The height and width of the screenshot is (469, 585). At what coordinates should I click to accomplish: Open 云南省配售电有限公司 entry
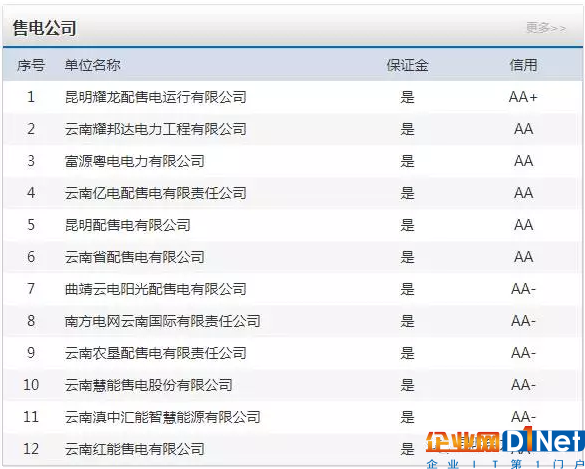point(134,257)
